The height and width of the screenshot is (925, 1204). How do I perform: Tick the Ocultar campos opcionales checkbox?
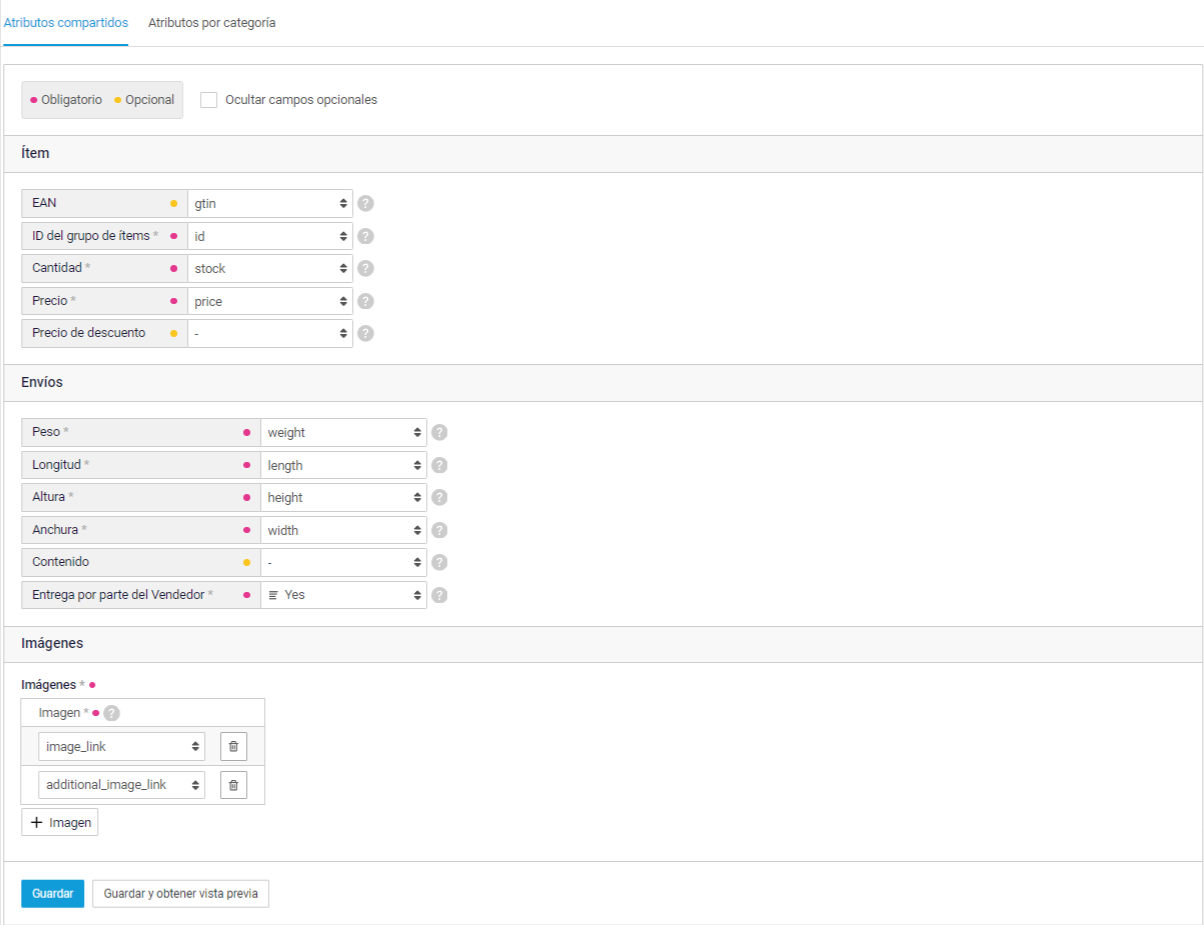pyautogui.click(x=209, y=100)
